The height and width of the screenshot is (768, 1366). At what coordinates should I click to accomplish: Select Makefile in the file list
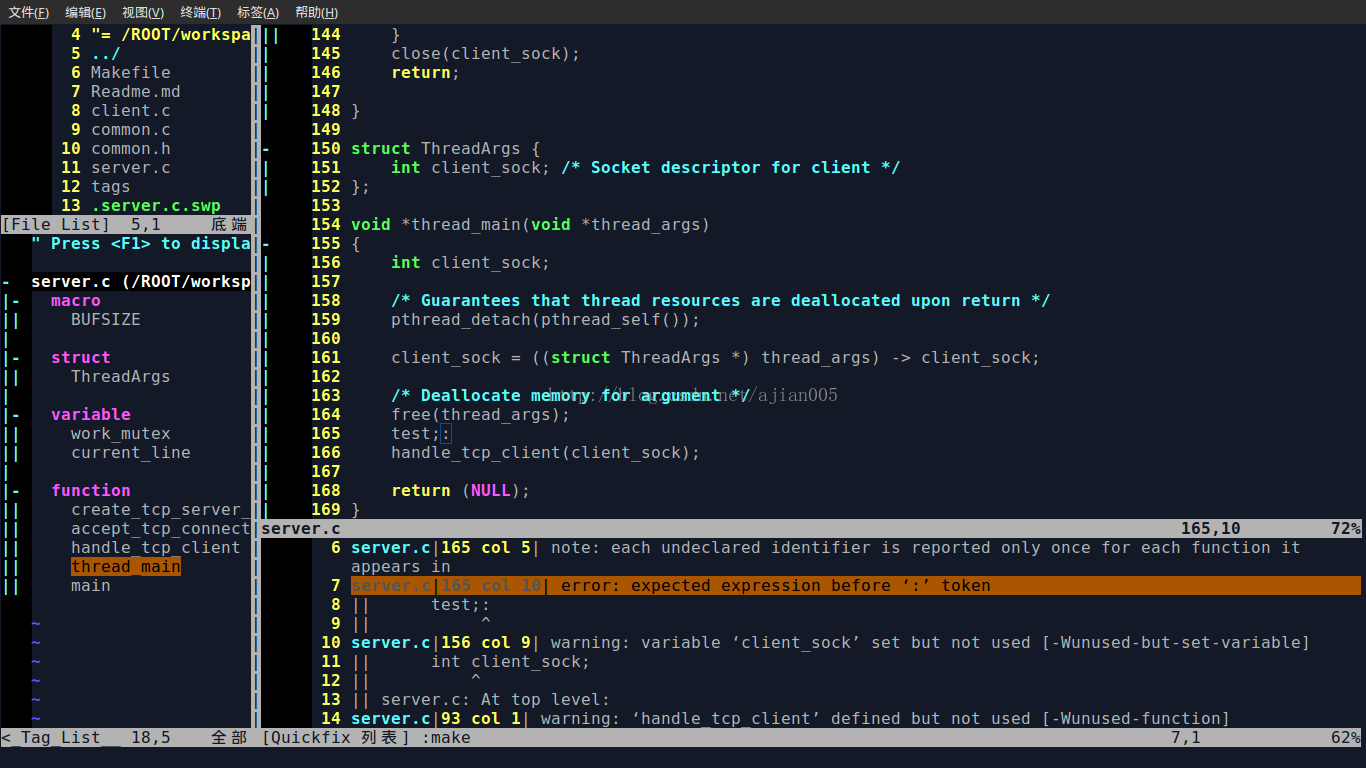tap(131, 73)
